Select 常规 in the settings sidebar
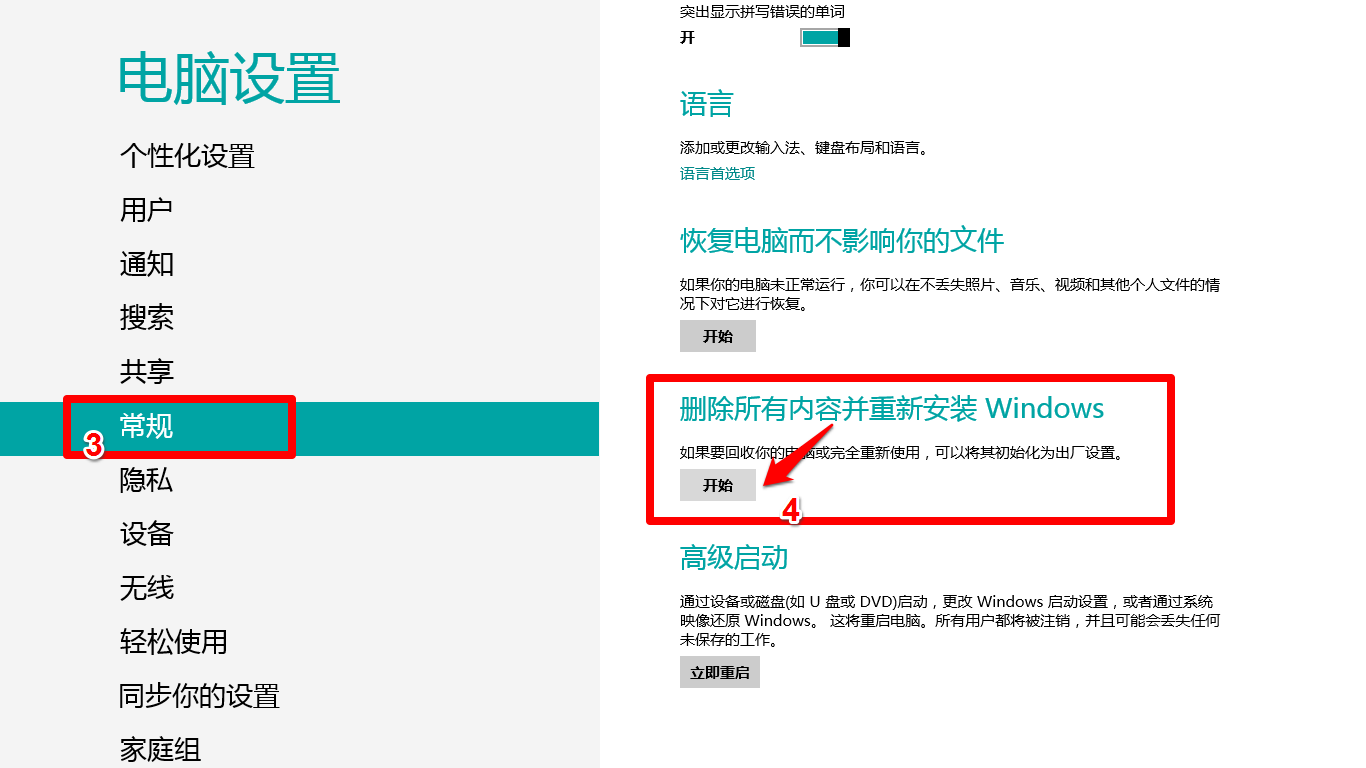1366x768 pixels. pyautogui.click(x=148, y=425)
